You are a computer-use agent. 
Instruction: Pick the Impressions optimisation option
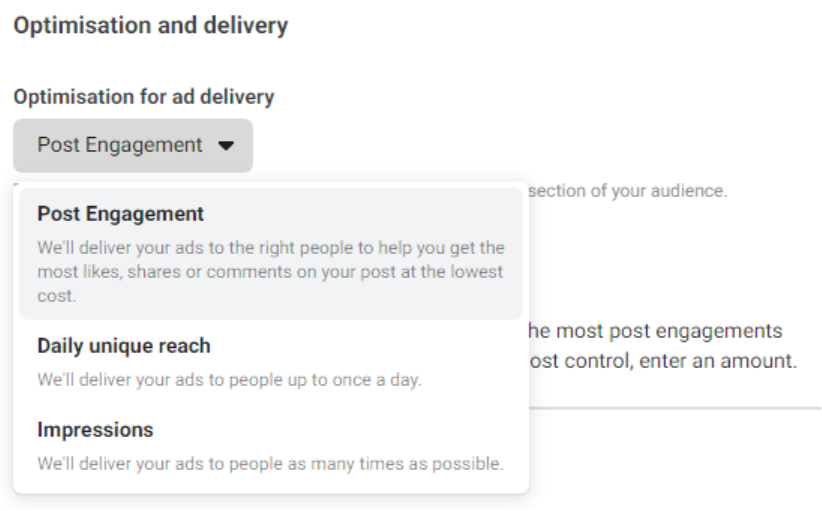[270, 446]
